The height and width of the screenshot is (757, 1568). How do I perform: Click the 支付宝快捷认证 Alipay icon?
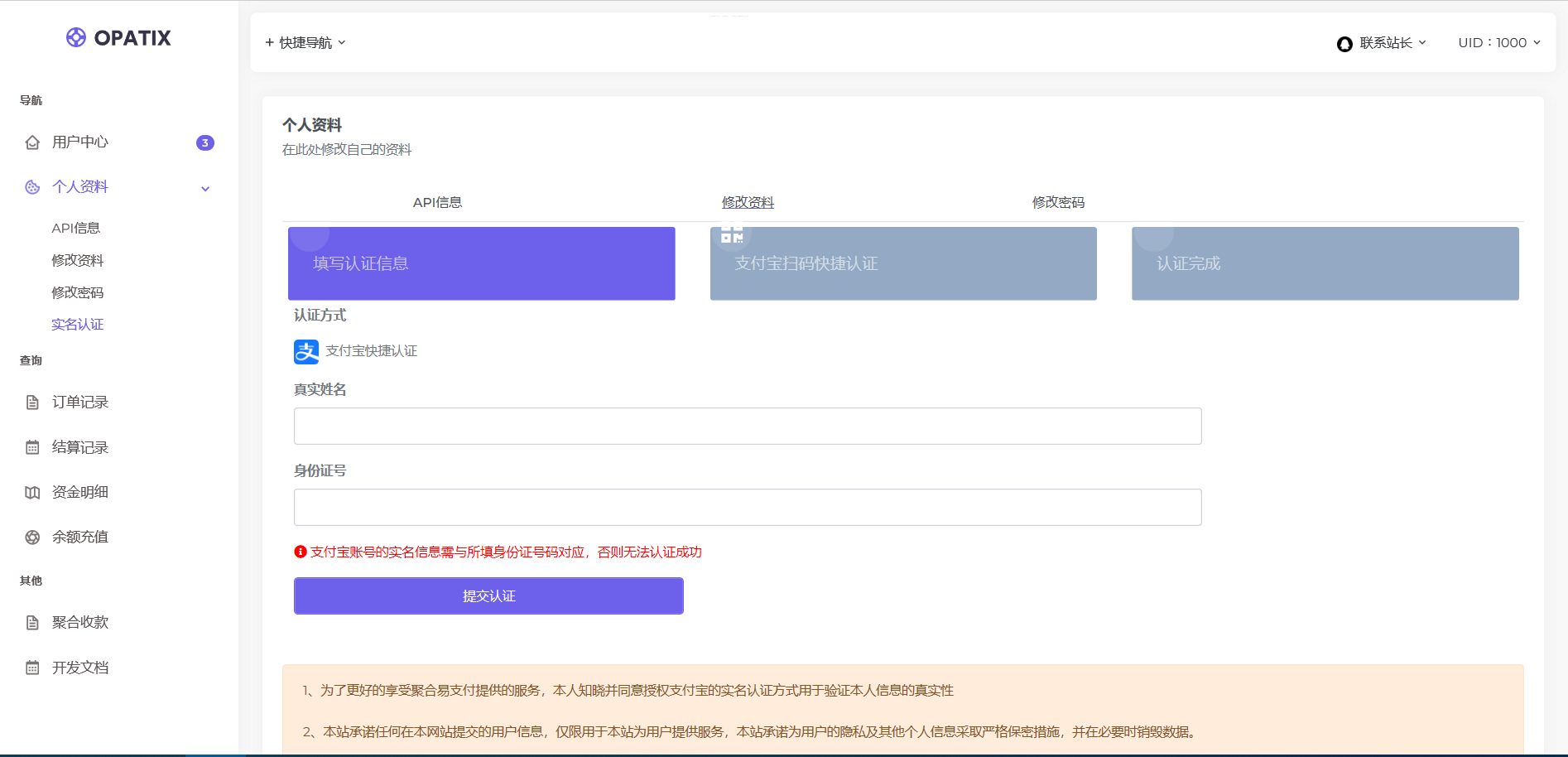305,351
